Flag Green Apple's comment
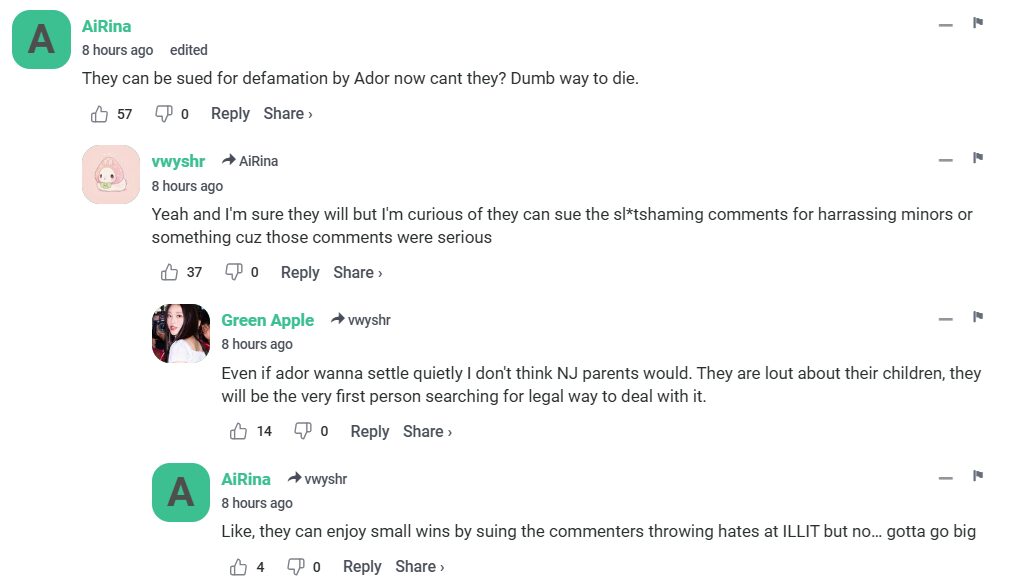The height and width of the screenshot is (587, 1009). click(x=978, y=317)
